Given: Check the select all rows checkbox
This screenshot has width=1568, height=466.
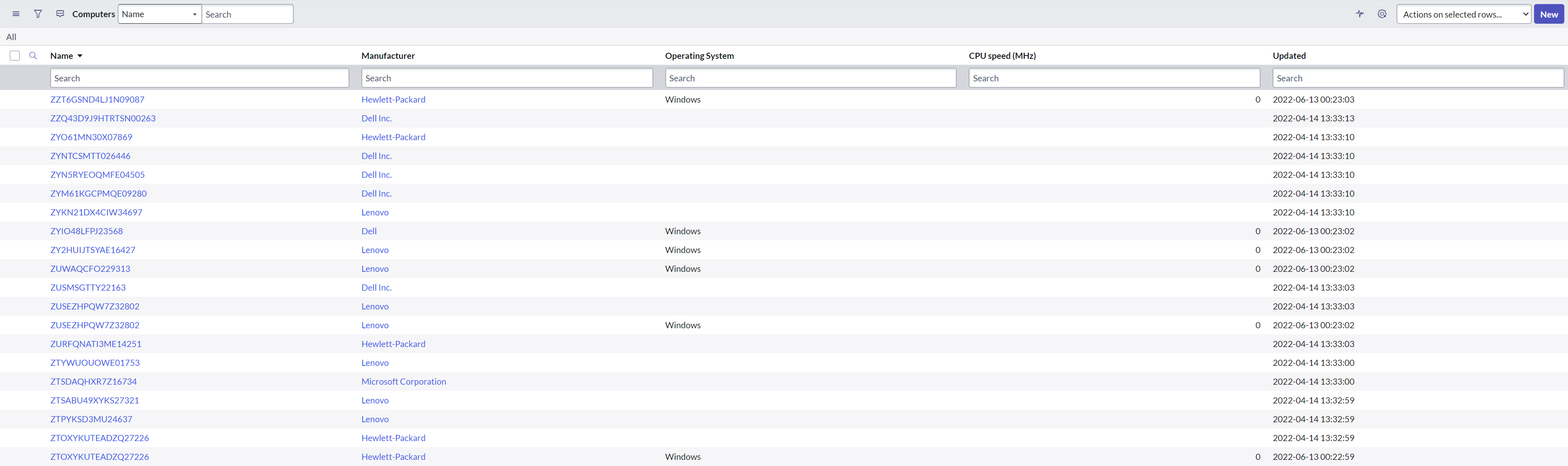Looking at the screenshot, I should pos(15,55).
